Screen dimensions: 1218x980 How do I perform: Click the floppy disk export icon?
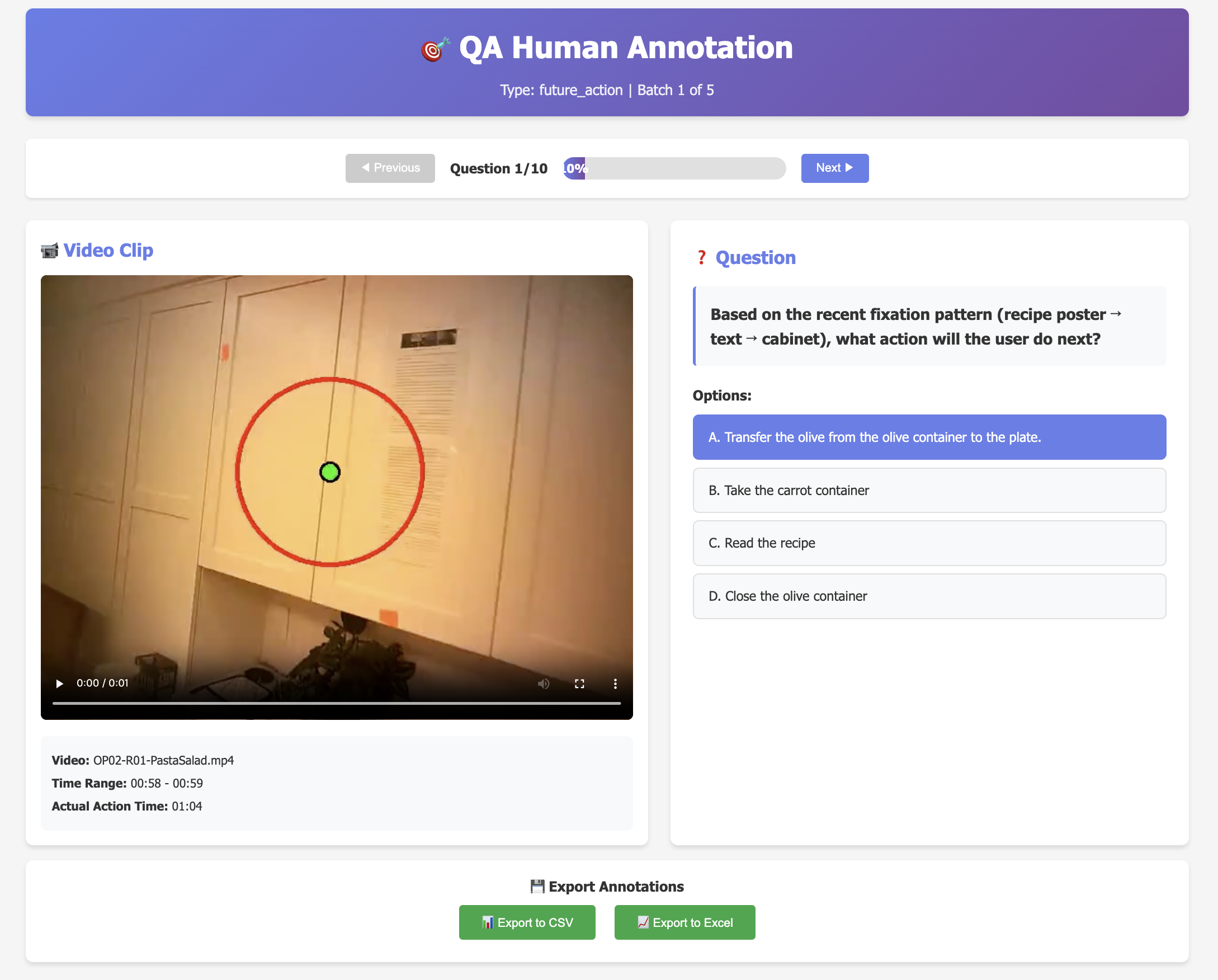(537, 886)
